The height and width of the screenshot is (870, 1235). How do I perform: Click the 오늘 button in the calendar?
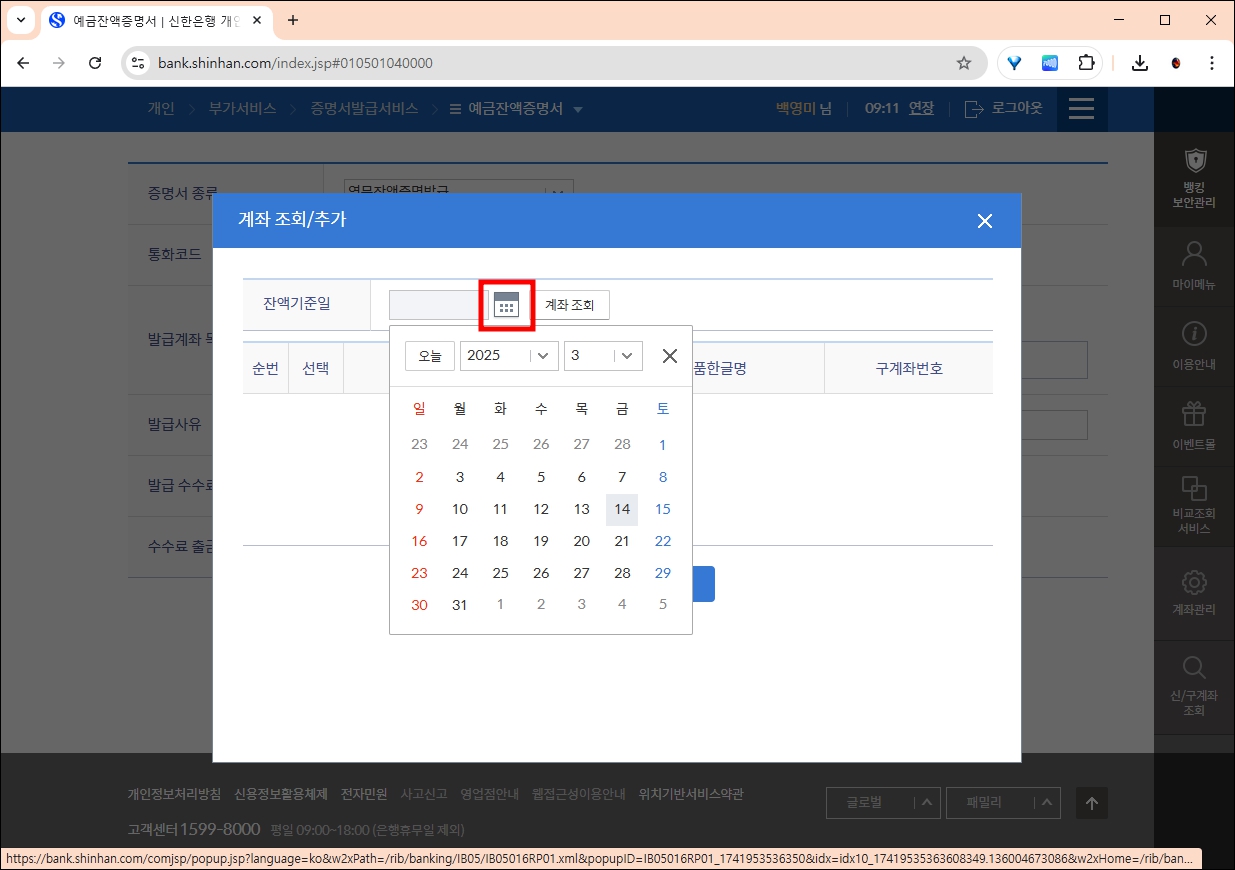coord(429,355)
